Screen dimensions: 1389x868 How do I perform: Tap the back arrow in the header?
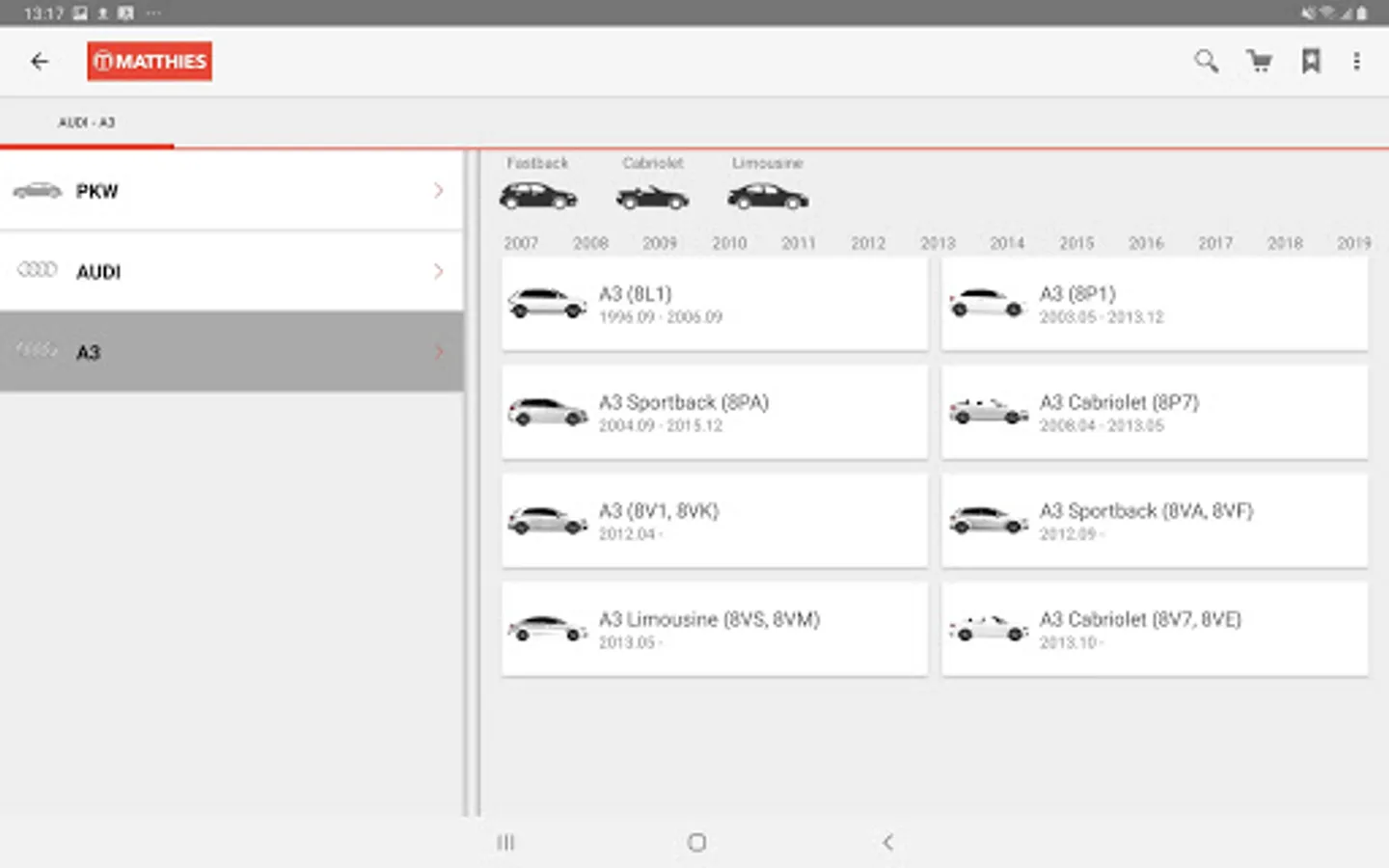[x=40, y=62]
